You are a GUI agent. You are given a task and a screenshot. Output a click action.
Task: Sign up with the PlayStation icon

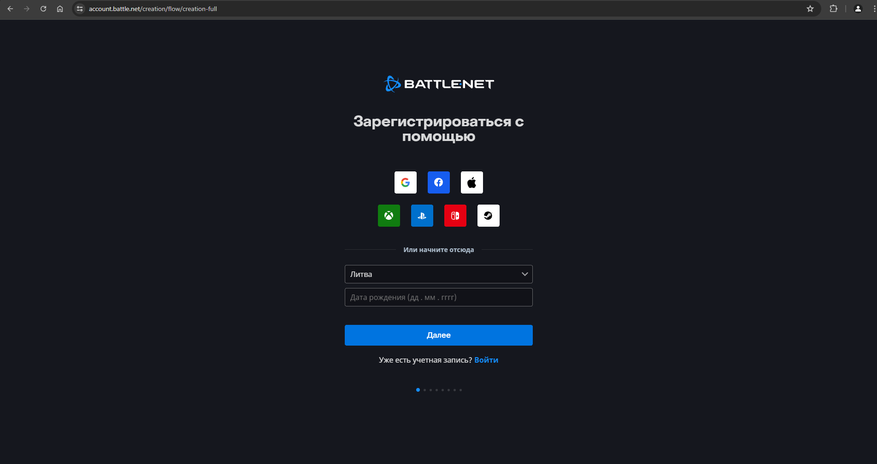(x=422, y=216)
